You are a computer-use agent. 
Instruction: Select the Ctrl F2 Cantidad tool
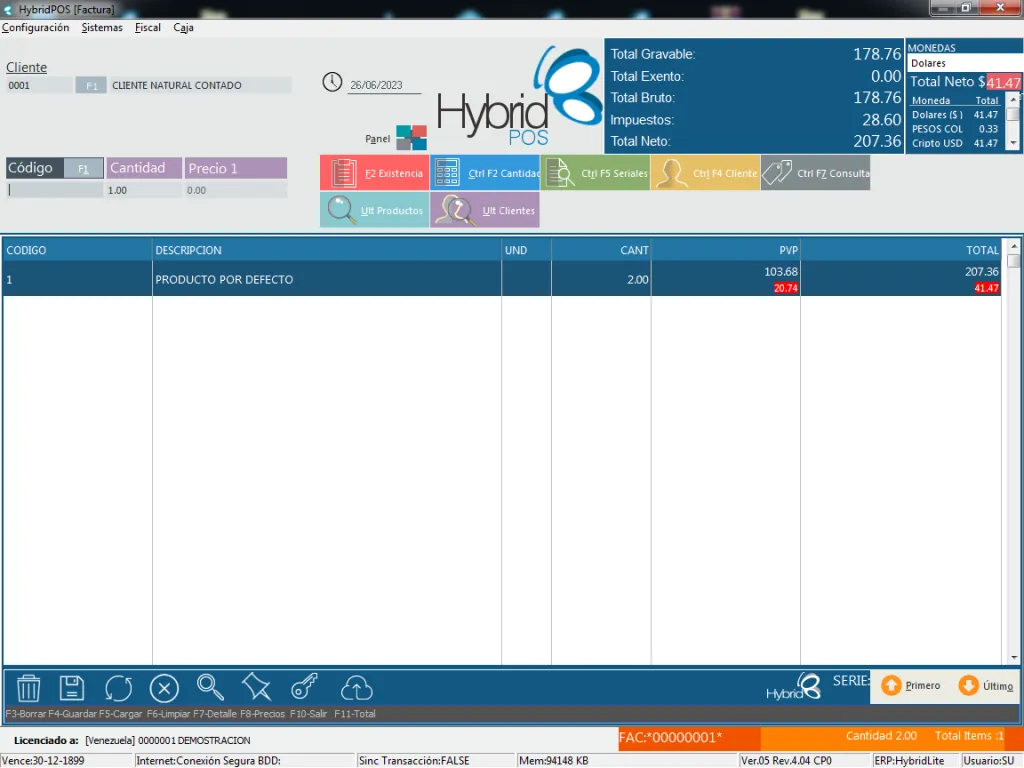point(485,172)
